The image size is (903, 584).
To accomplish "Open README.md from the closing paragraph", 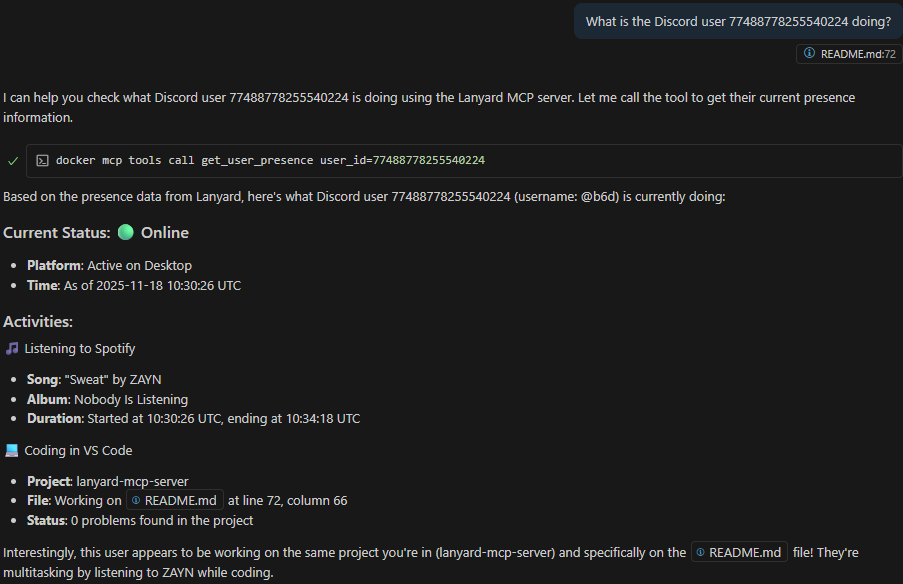I will pyautogui.click(x=739, y=551).
